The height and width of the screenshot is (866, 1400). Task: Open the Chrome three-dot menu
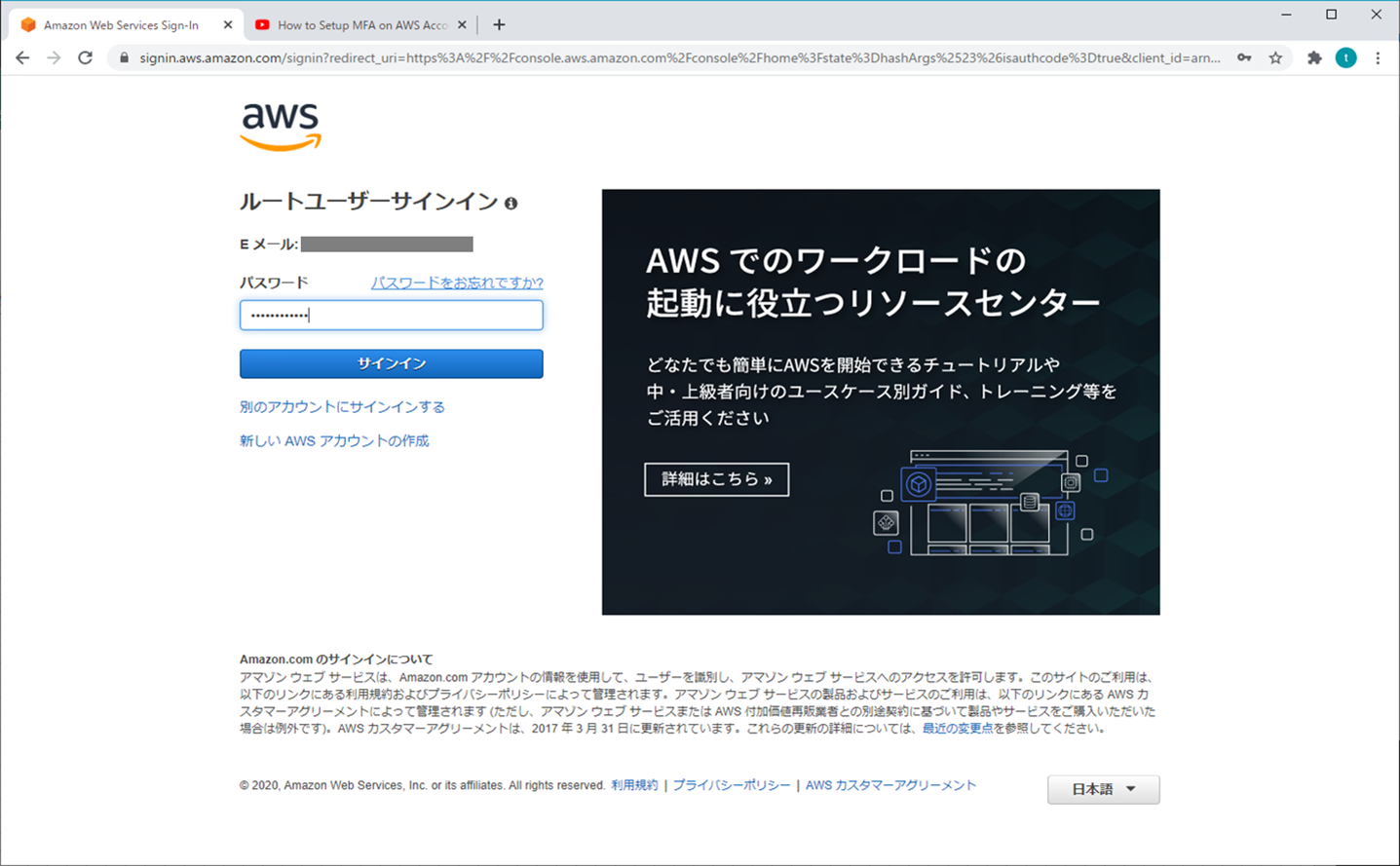point(1378,58)
